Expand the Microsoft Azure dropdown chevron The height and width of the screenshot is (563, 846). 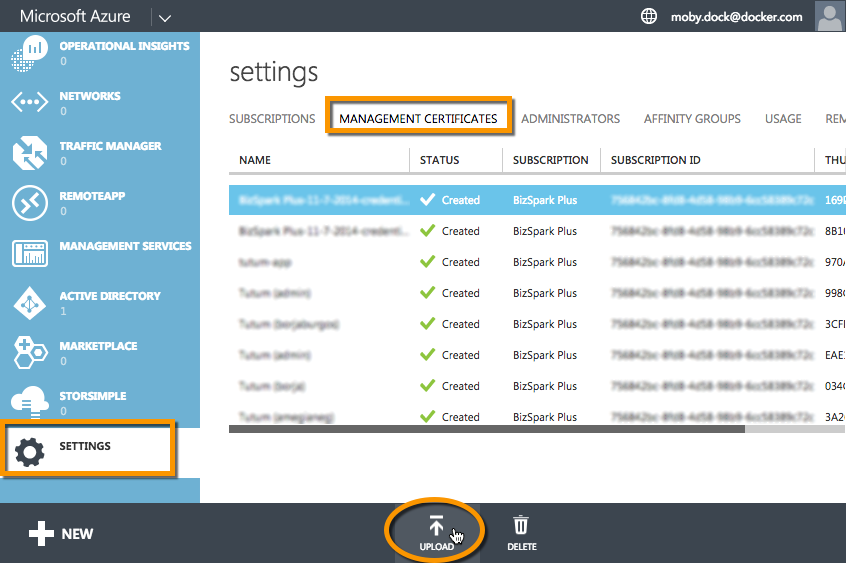point(164,17)
